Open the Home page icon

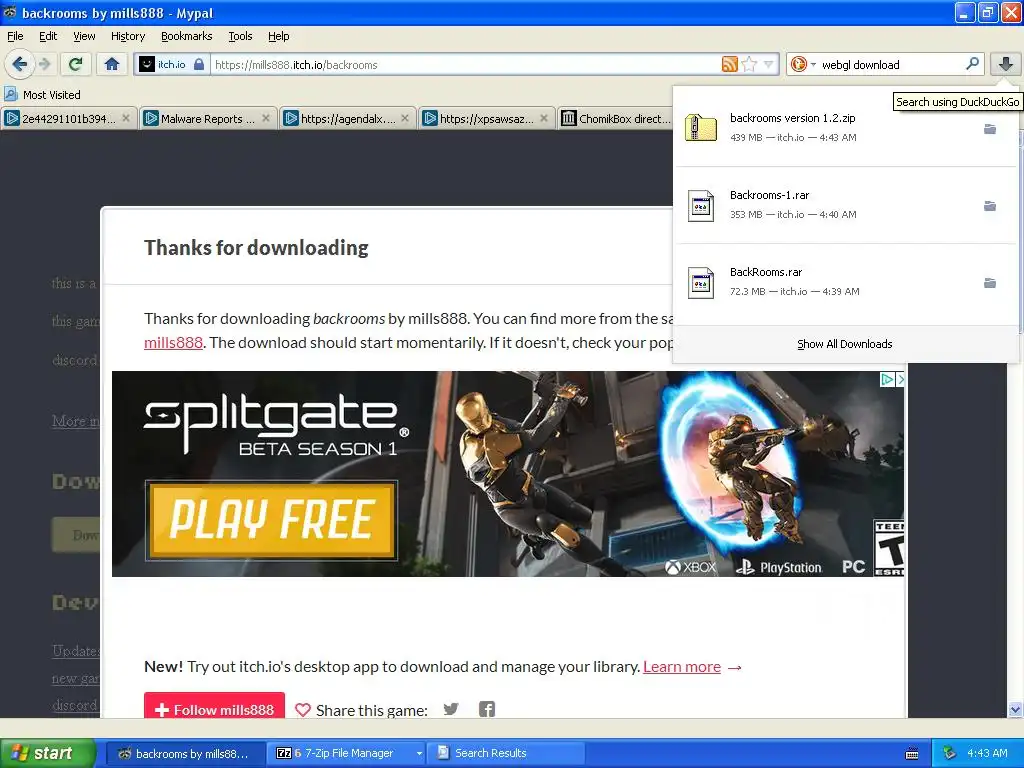(112, 64)
